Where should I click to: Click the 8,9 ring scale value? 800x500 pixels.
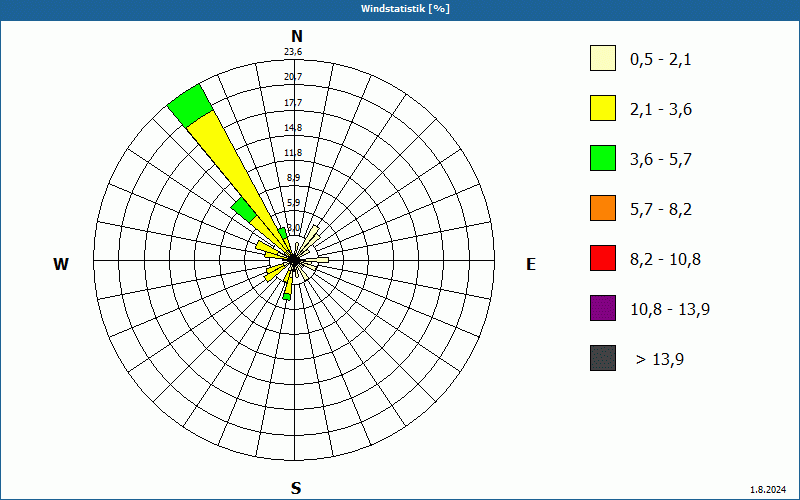coord(293,178)
